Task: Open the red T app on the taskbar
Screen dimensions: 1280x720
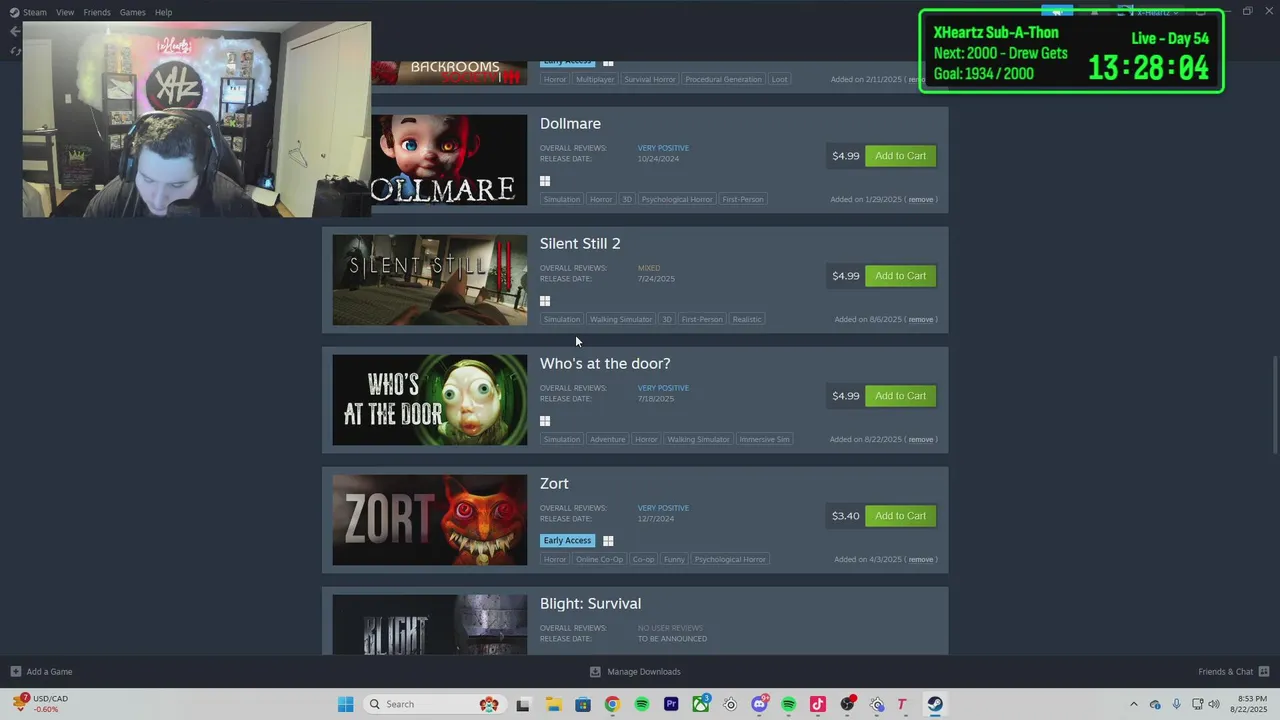Action: tap(901, 704)
